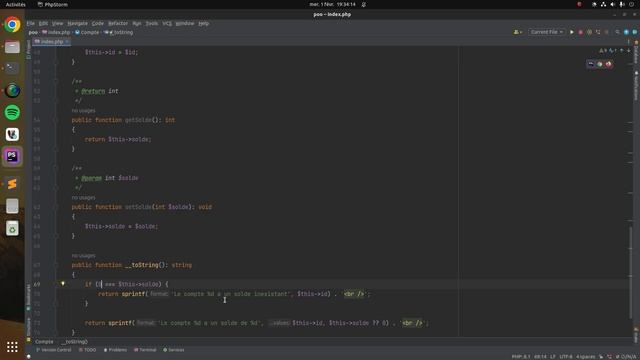Open the Terminal tool window
Image resolution: width=640 pixels, height=360 pixels.
tap(145, 350)
